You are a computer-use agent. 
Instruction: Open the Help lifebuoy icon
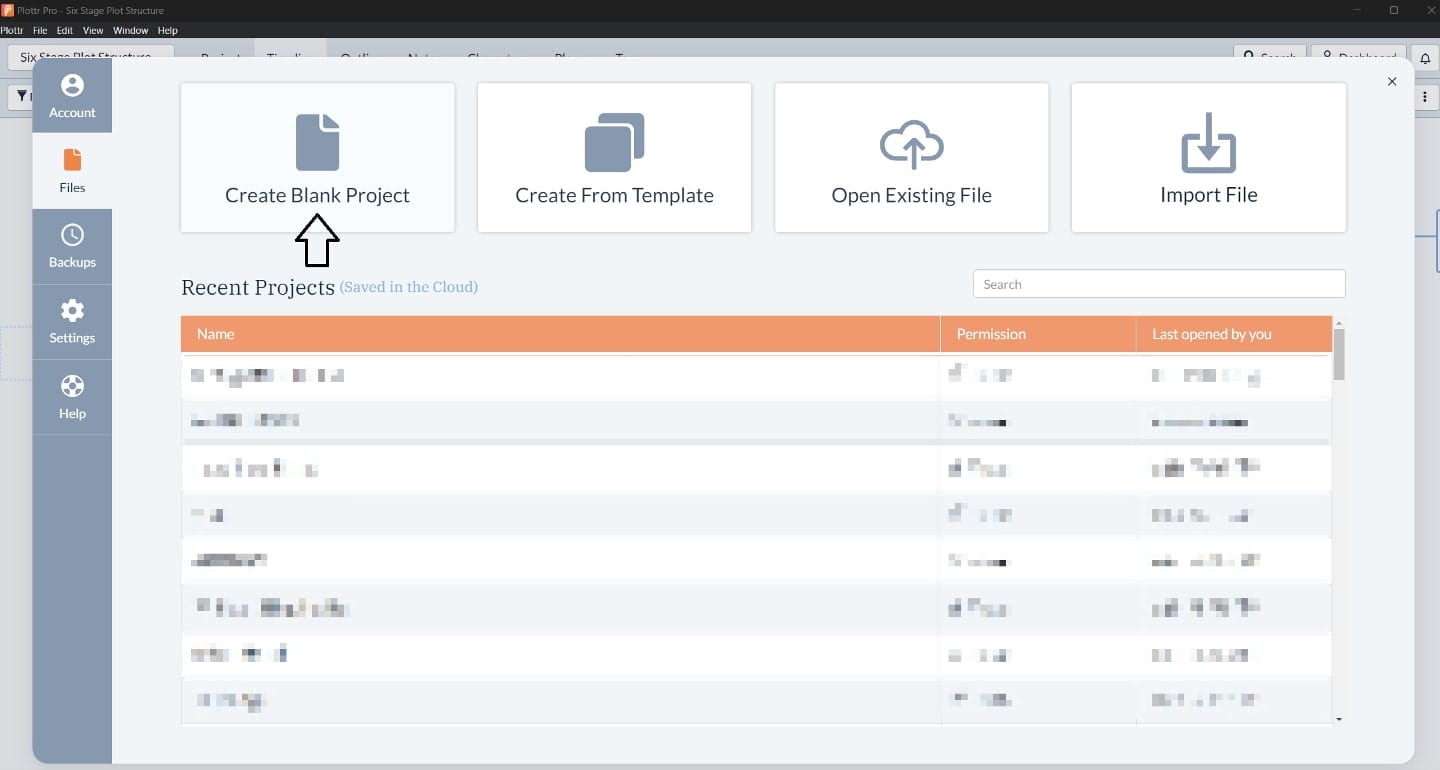point(72,386)
